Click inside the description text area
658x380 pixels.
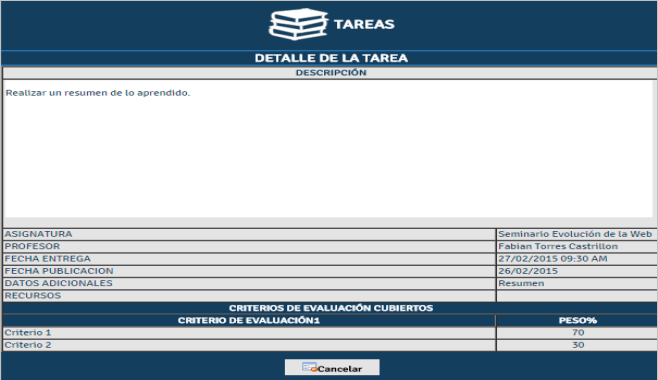[x=329, y=149]
